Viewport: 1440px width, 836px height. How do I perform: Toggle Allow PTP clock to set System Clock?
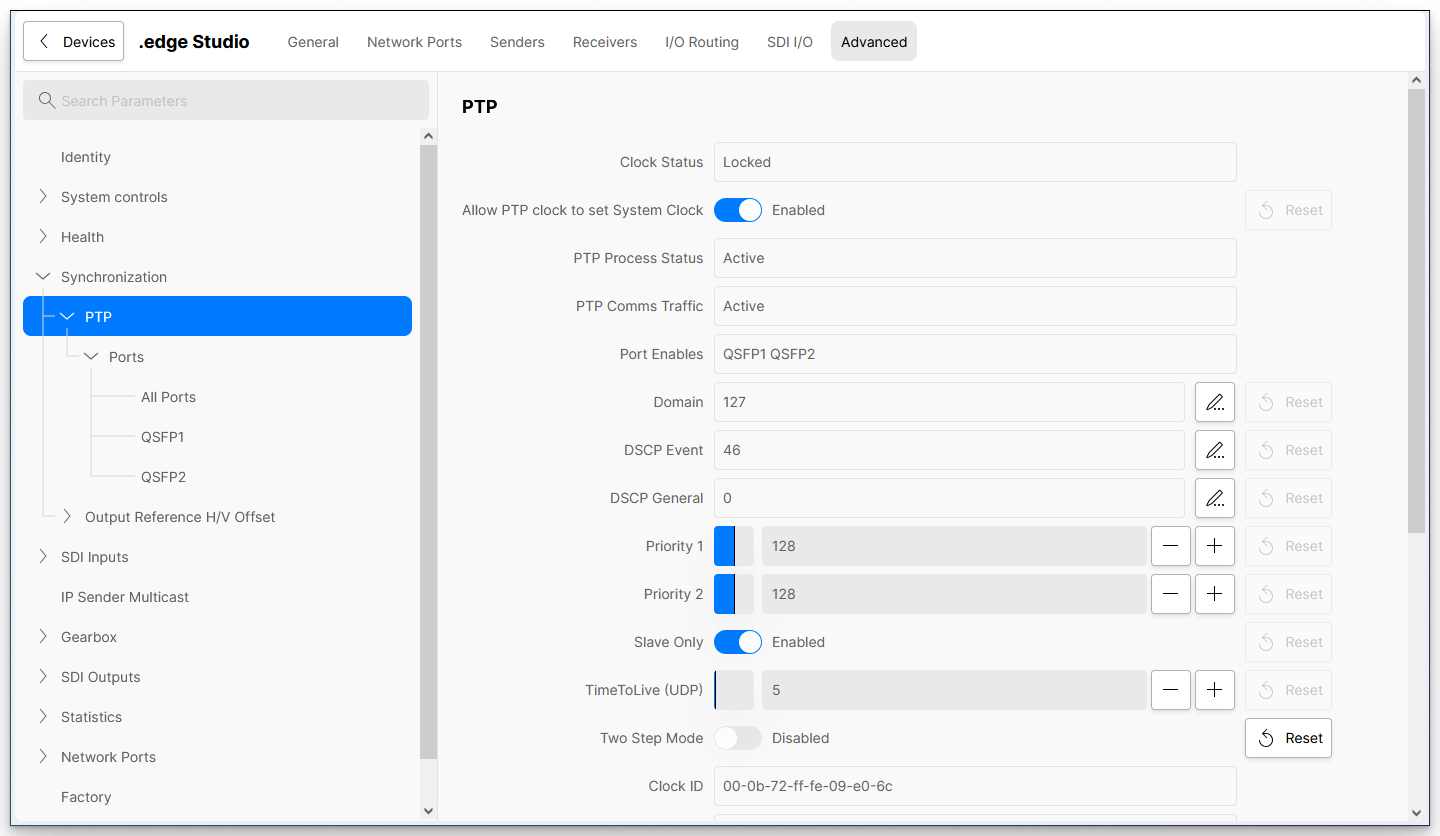(737, 210)
